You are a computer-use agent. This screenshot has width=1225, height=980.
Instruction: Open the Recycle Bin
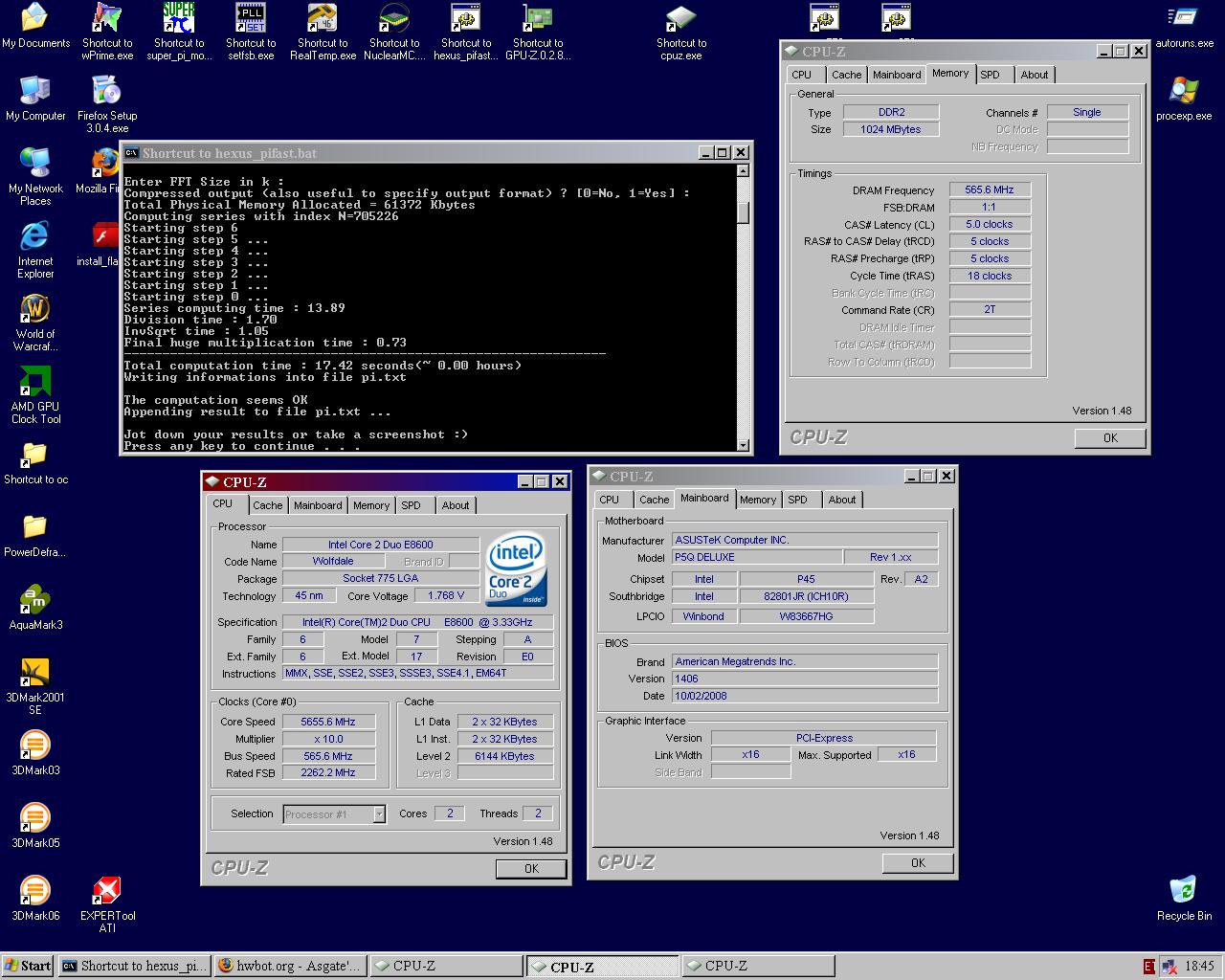[1184, 899]
